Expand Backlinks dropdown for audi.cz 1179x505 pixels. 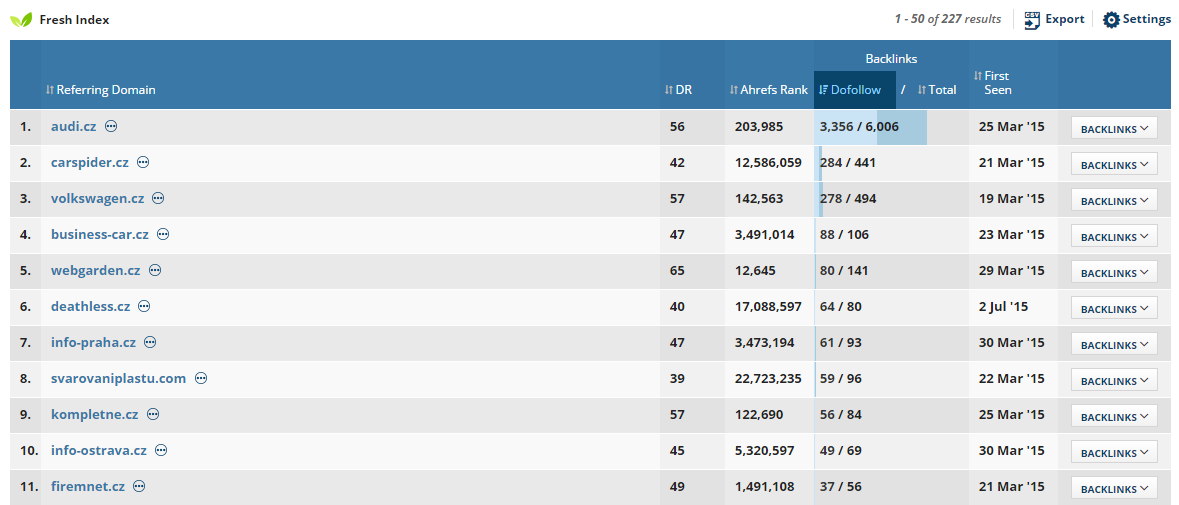click(x=1114, y=129)
